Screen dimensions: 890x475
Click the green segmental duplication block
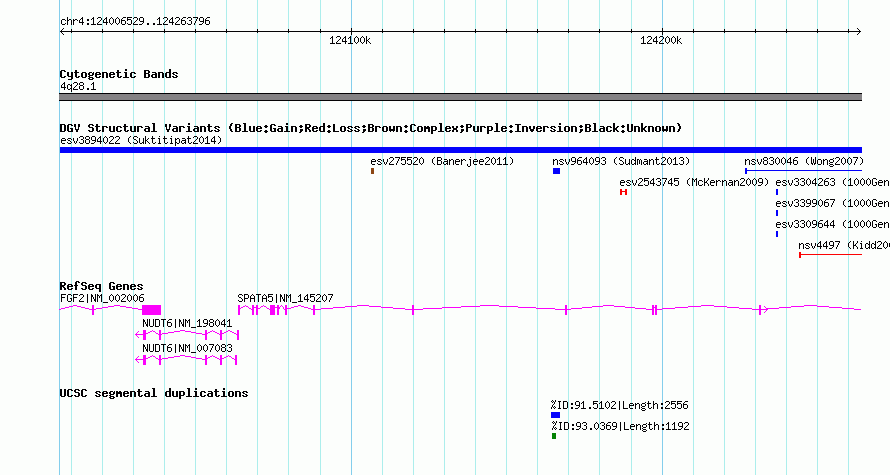pyautogui.click(x=553, y=436)
